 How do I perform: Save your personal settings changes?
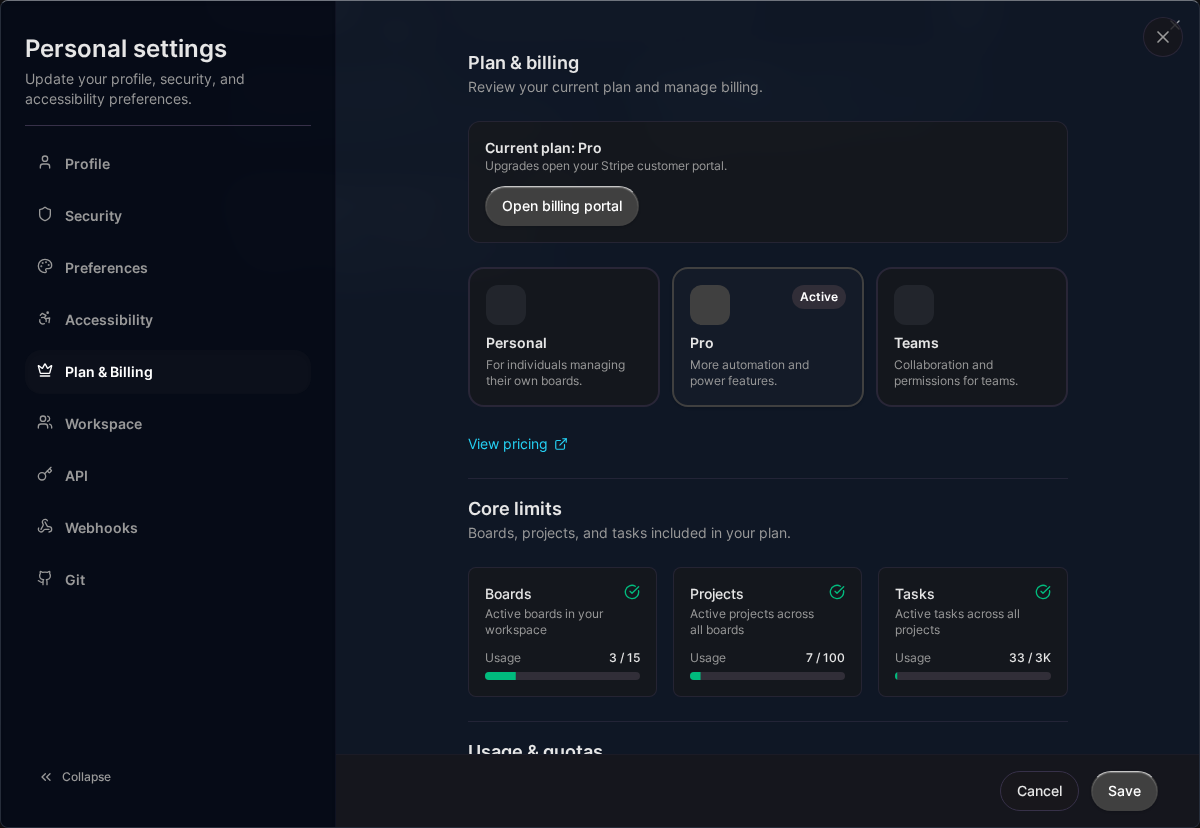pyautogui.click(x=1124, y=790)
